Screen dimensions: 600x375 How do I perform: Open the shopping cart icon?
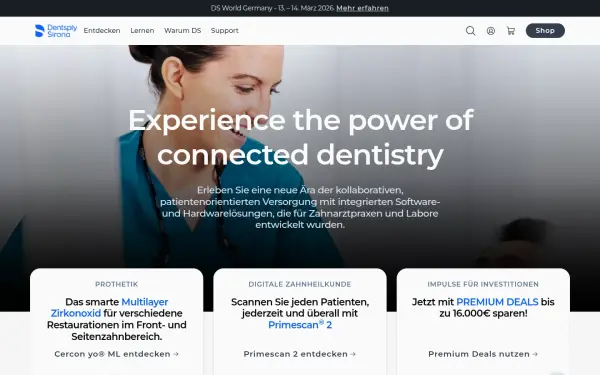(x=511, y=31)
